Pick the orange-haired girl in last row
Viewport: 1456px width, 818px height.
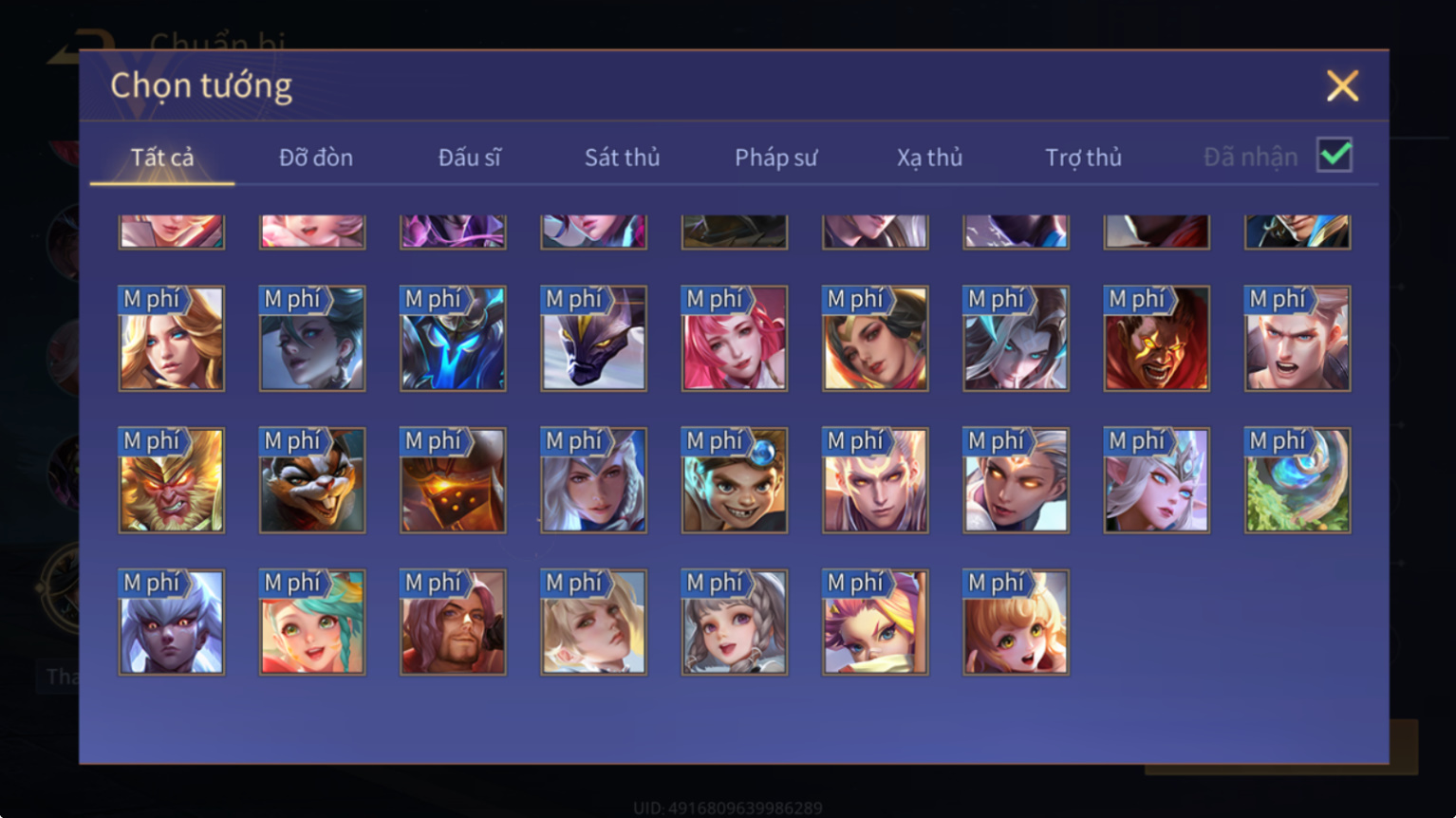(x=1016, y=623)
